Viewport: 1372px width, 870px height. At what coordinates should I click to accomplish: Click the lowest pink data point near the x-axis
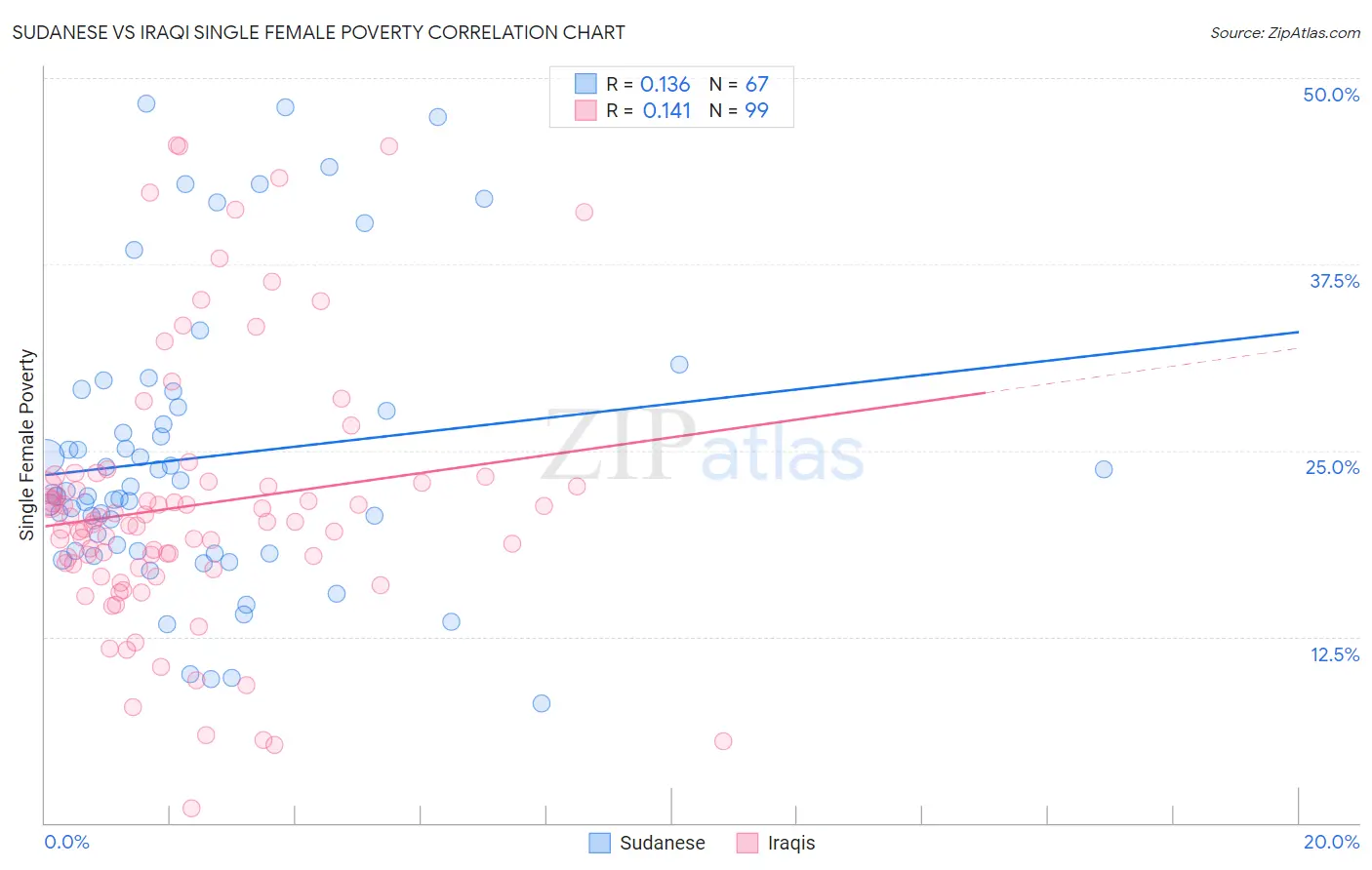coord(192,809)
